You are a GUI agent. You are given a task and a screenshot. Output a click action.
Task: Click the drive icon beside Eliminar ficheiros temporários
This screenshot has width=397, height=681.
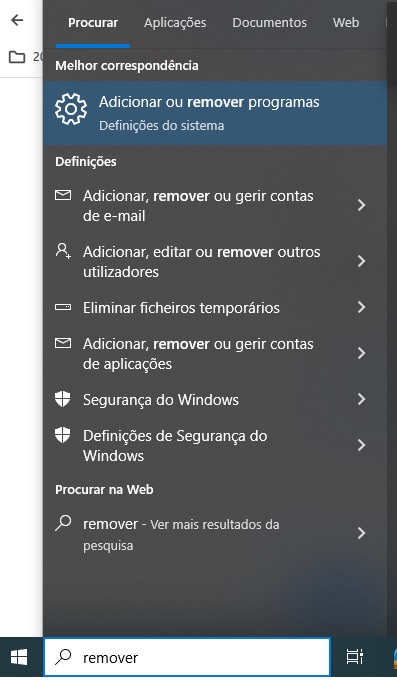tap(63, 307)
